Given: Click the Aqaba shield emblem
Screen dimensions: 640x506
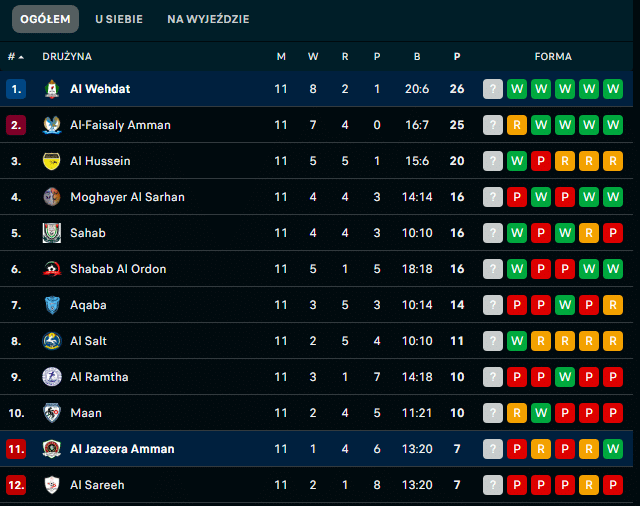Looking at the screenshot, I should pyautogui.click(x=52, y=305).
